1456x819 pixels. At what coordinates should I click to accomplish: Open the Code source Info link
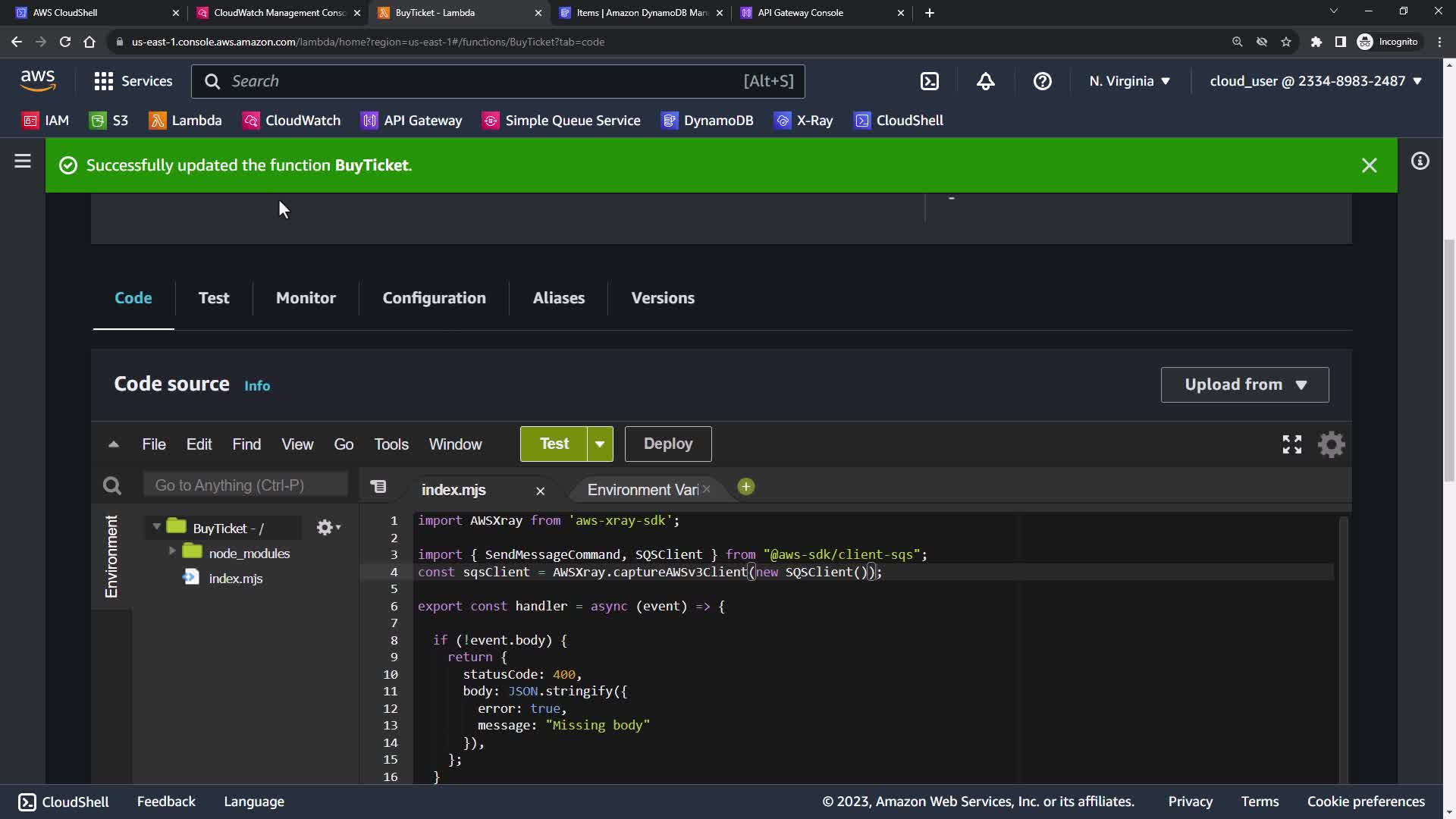257,386
